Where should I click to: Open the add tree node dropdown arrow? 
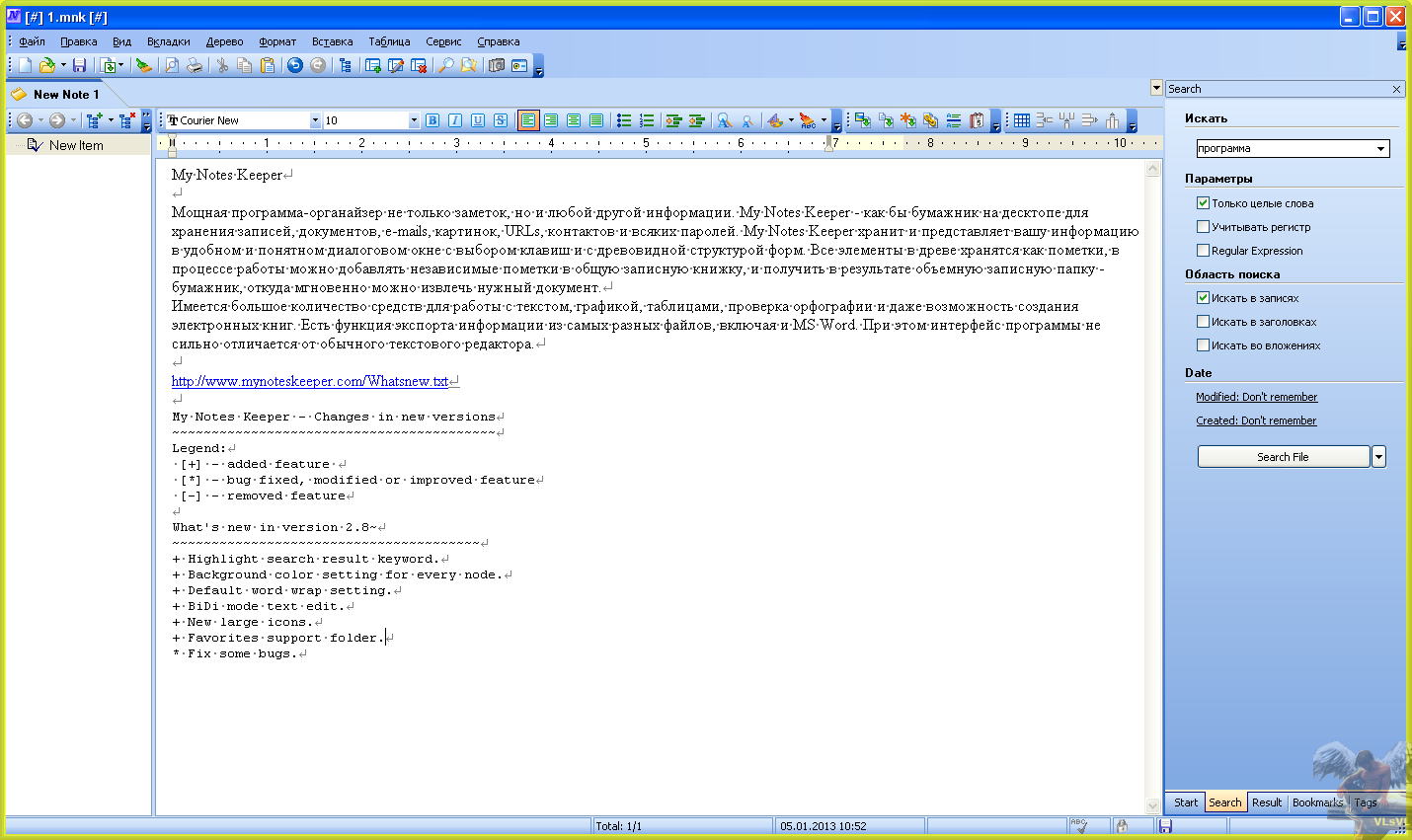point(111,120)
